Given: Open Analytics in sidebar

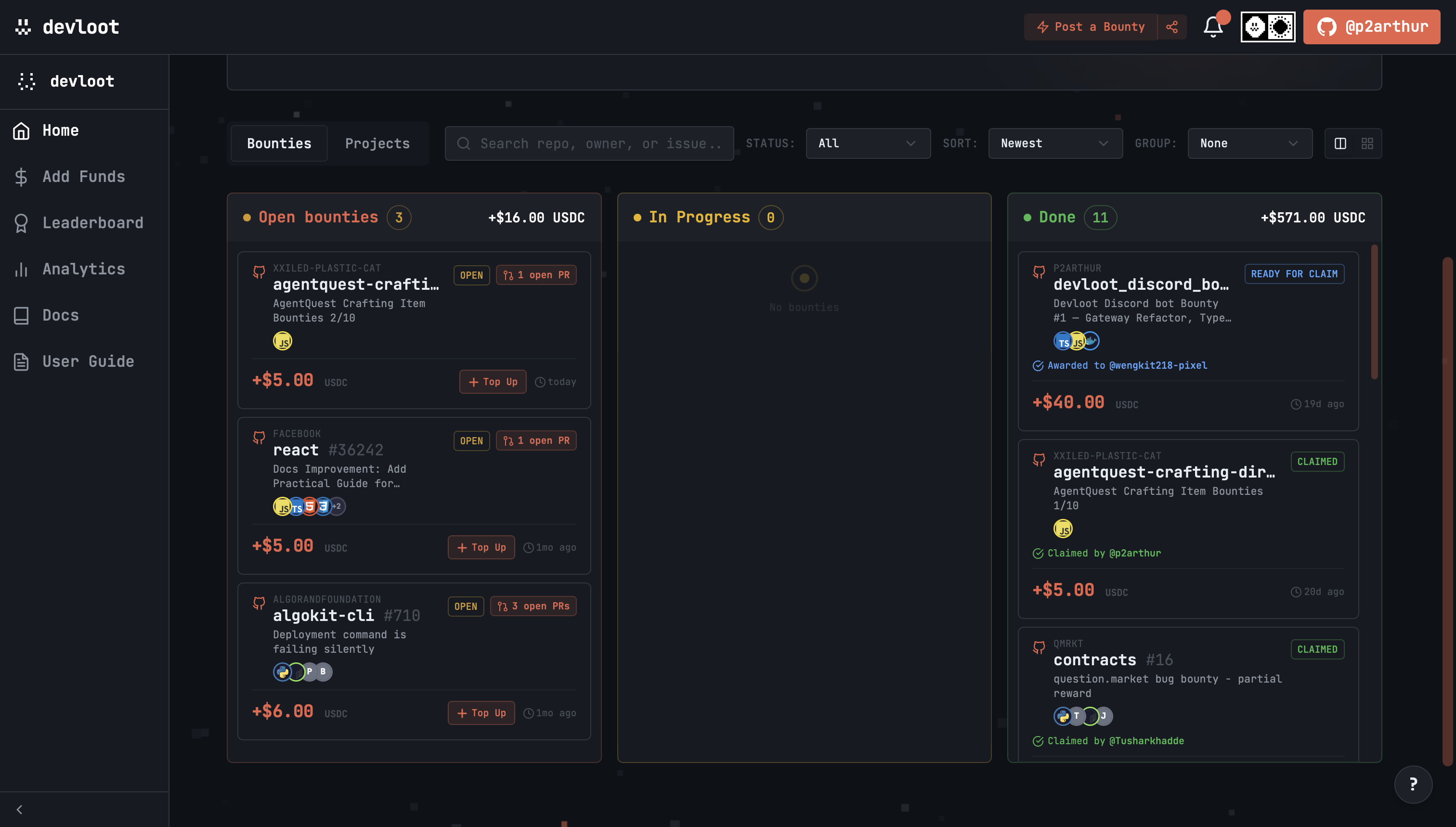Looking at the screenshot, I should [84, 269].
